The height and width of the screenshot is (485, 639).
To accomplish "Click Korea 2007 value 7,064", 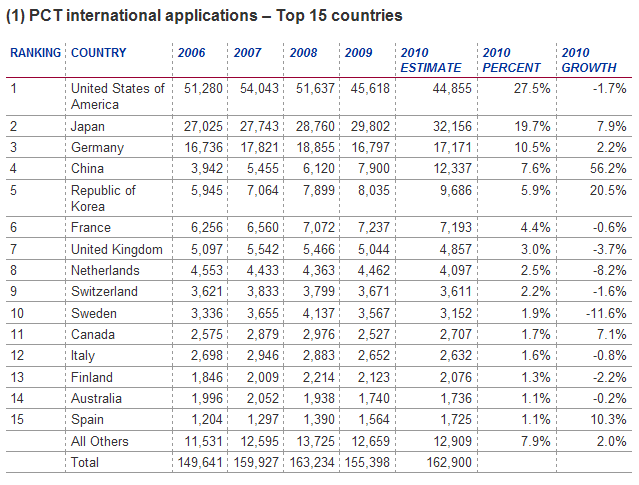I will [263, 191].
